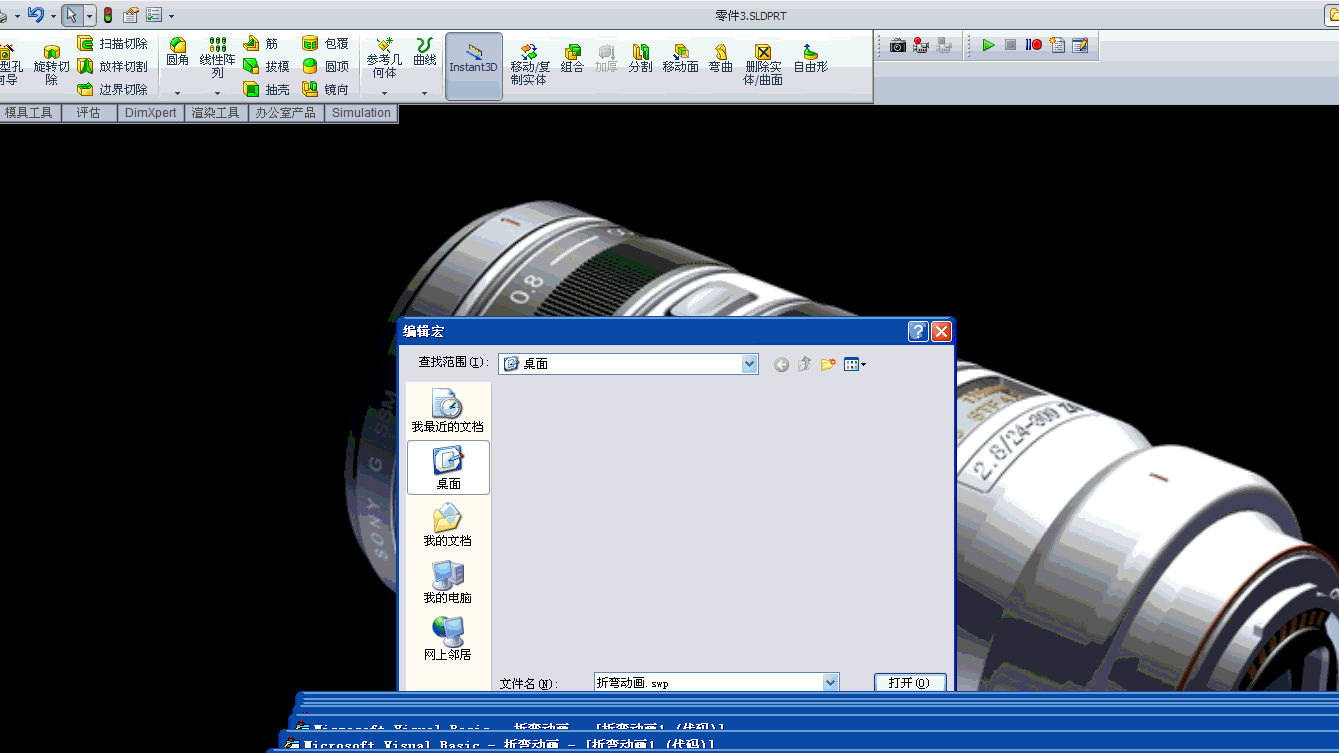
Task: Activate the Select cursor tool
Action: pos(71,15)
